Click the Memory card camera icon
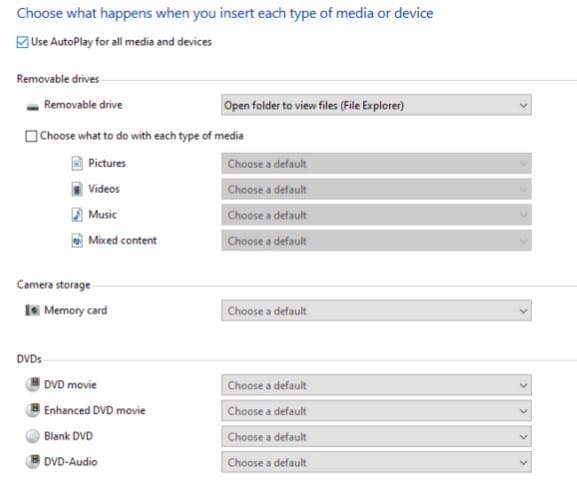The width and height of the screenshot is (577, 483). [x=32, y=310]
